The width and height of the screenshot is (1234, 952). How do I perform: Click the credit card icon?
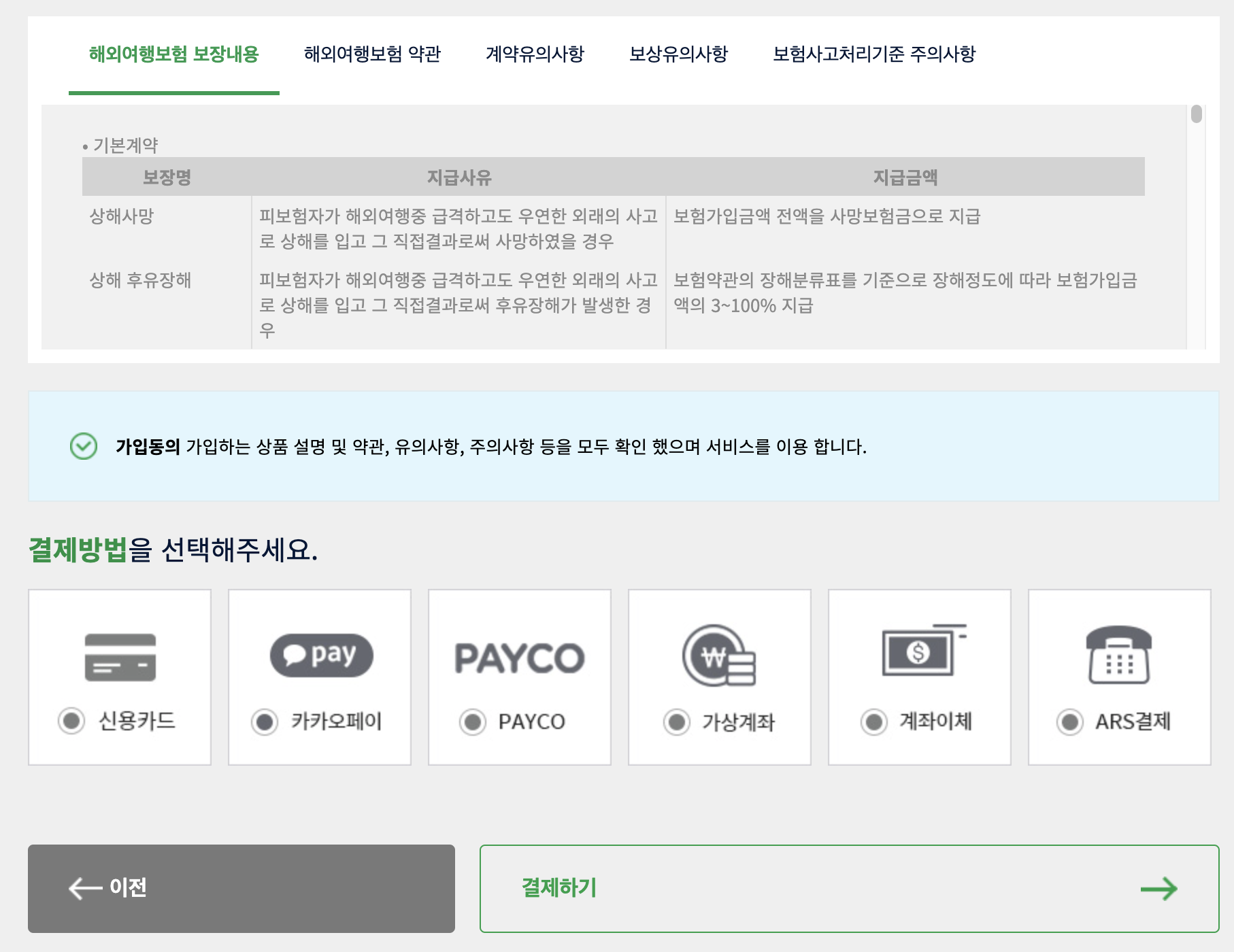point(120,657)
